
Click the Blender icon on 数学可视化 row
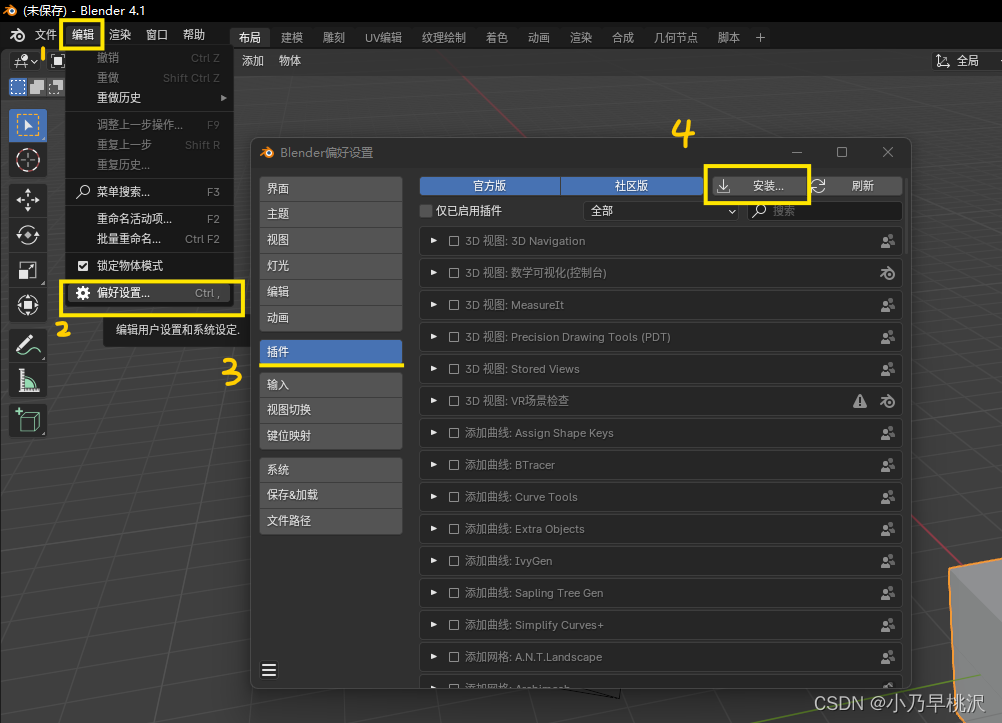tap(887, 274)
